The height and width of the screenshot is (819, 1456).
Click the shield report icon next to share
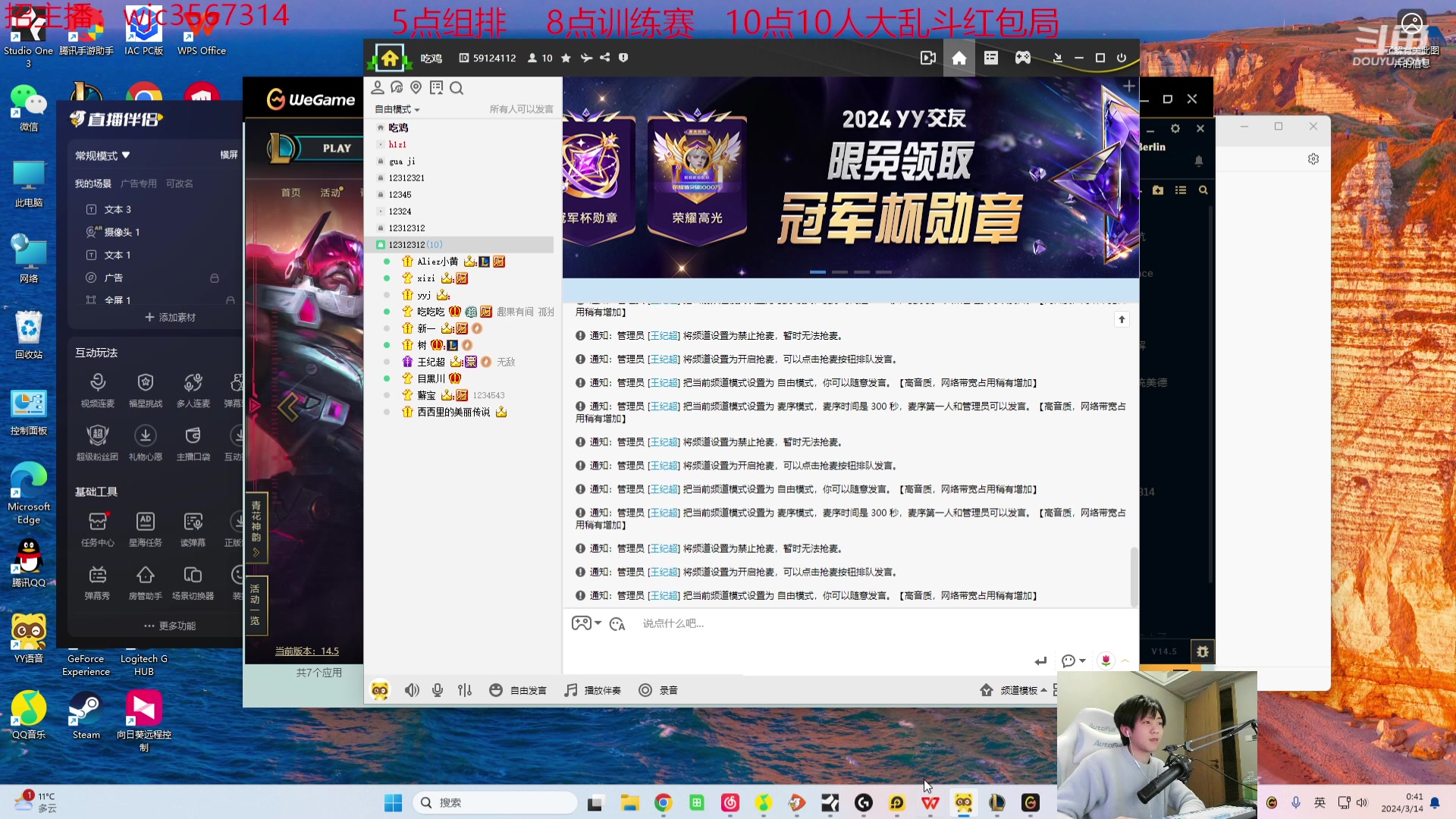click(623, 58)
